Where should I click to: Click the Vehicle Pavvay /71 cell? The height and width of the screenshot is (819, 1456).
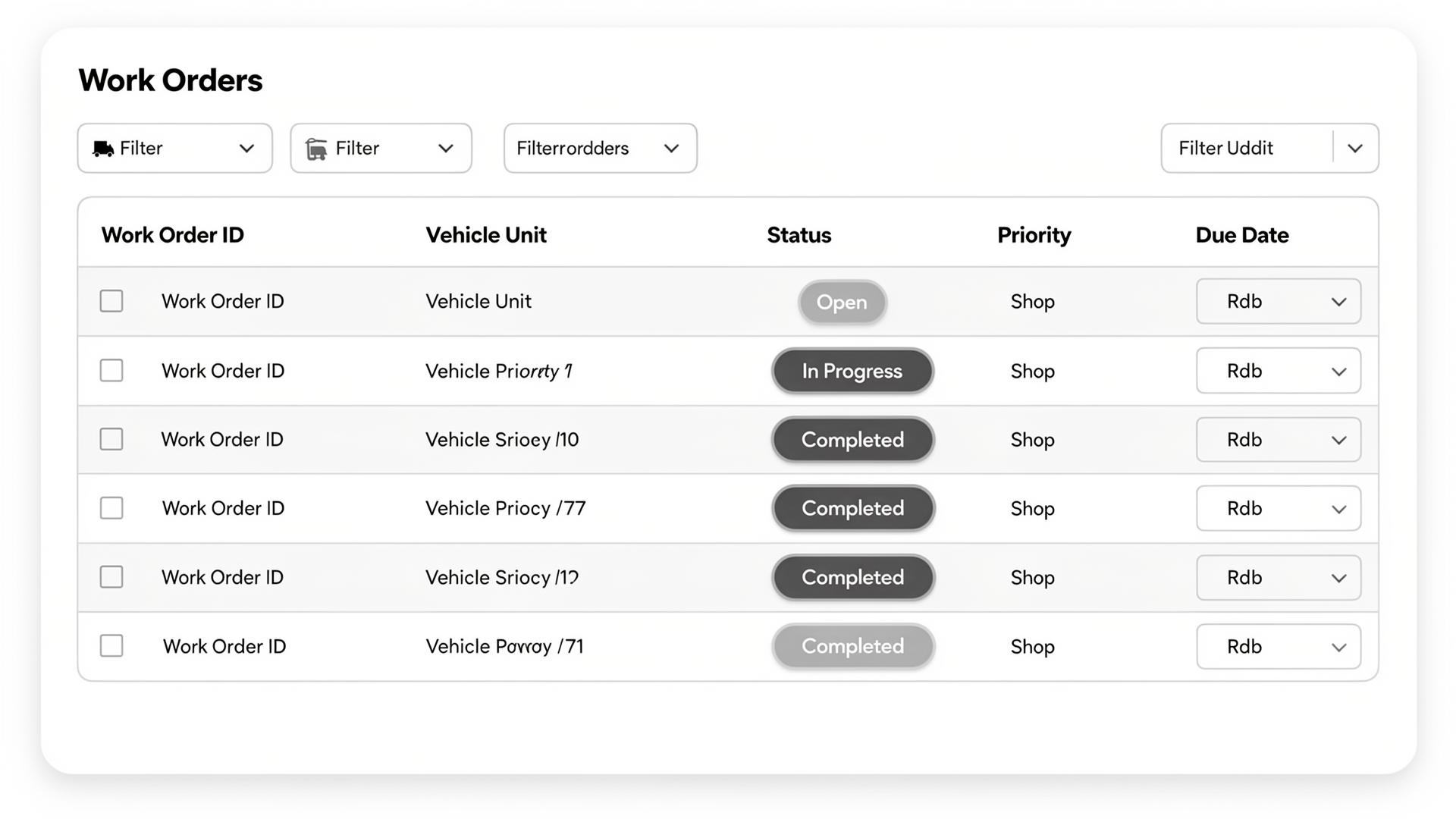pyautogui.click(x=504, y=646)
